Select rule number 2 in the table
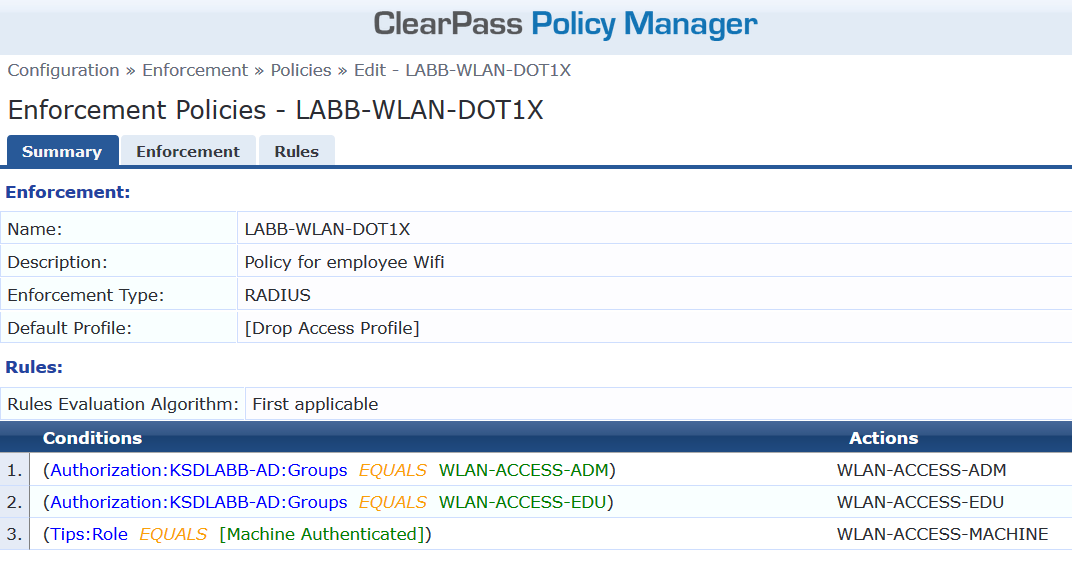The height and width of the screenshot is (565, 1072). pos(14,502)
